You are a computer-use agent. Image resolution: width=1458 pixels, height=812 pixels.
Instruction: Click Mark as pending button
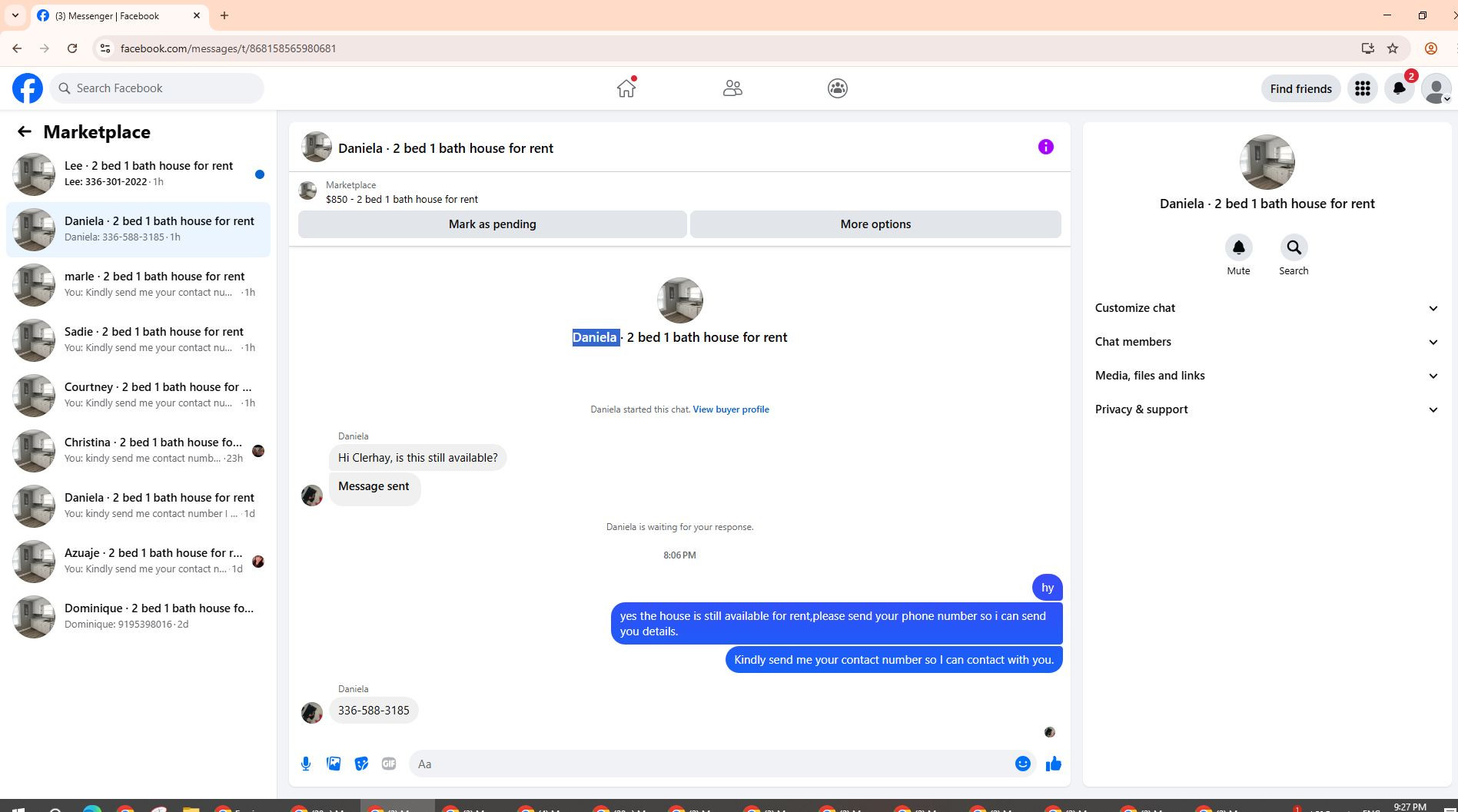coord(493,224)
